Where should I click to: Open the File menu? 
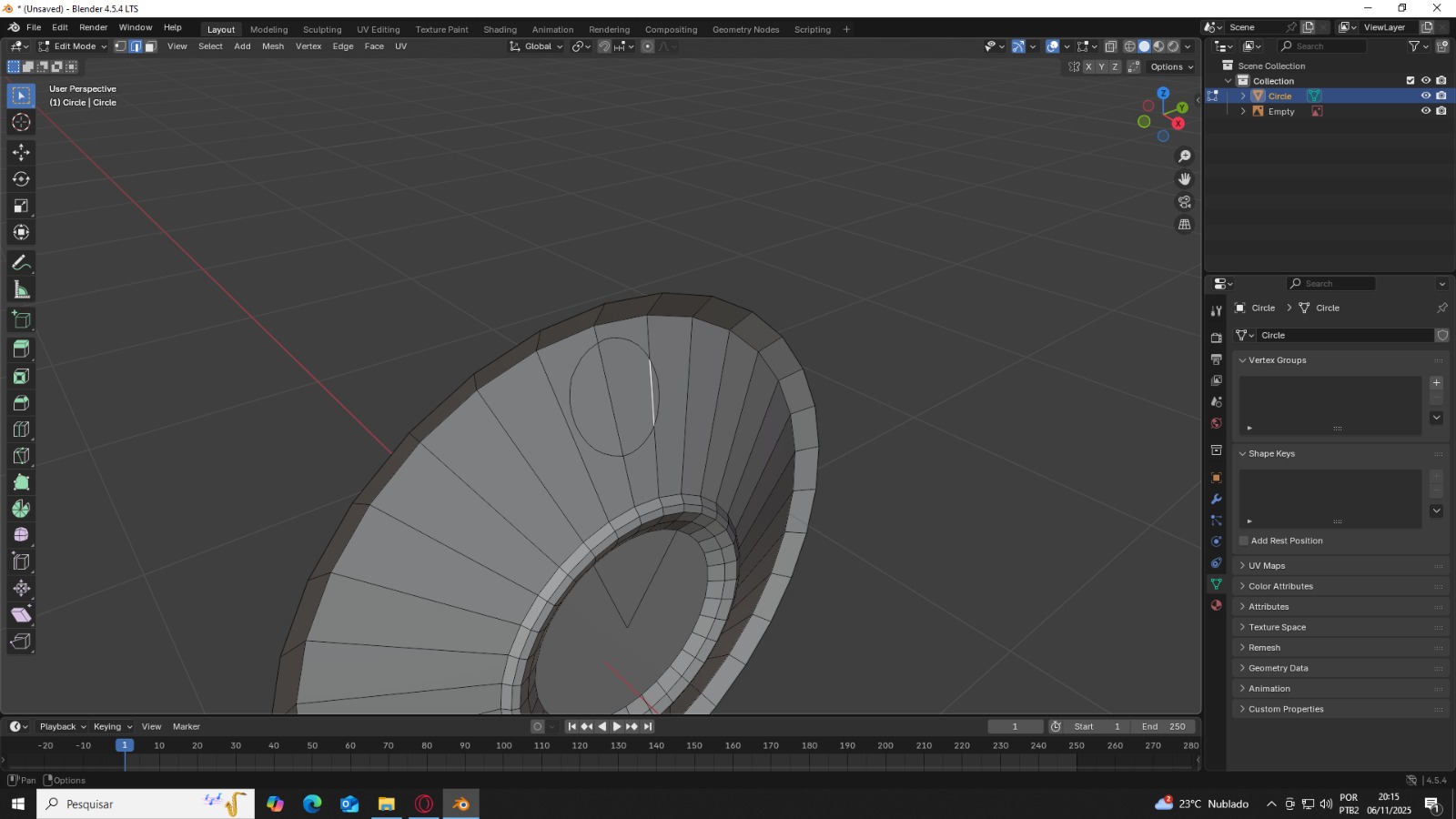34,27
